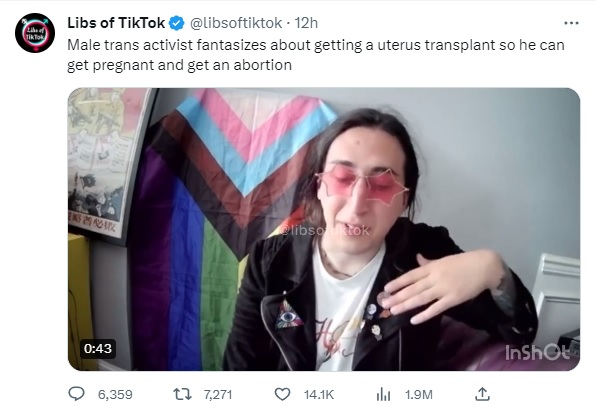Click the Libs of TikTok profile avatar
Screen dimensions: 596x415
point(35,33)
